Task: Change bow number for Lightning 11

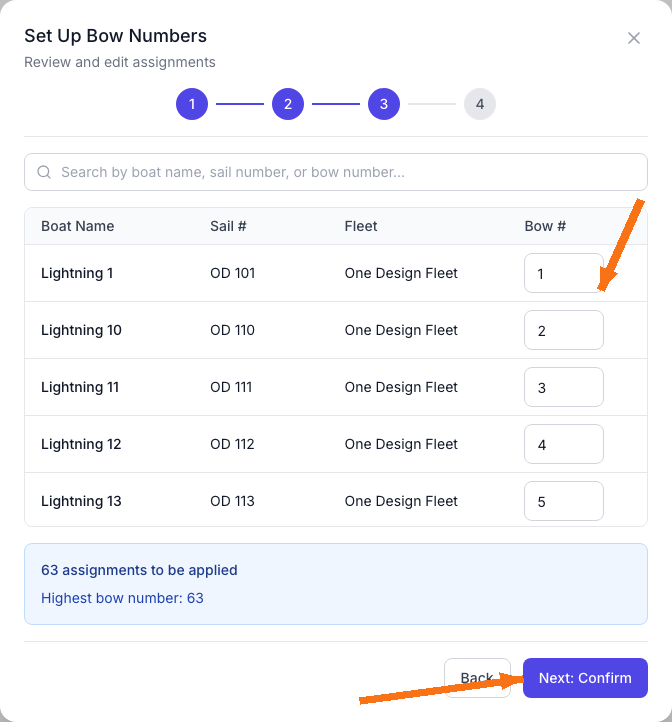Action: coord(563,387)
